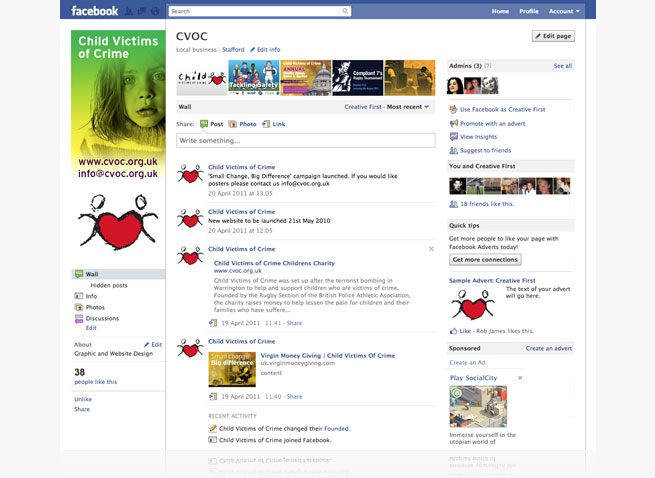Click the Founded link in recent activity
655x478 pixels.
click(336, 429)
